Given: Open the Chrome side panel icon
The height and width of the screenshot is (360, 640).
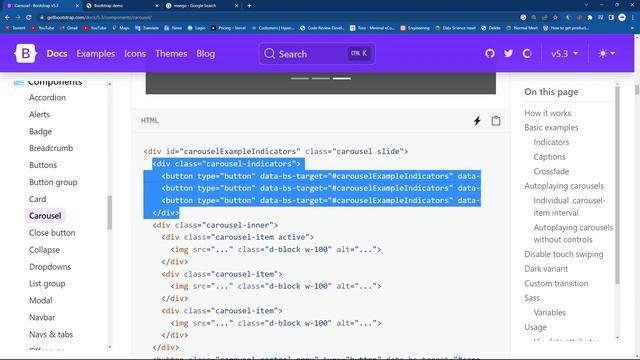Looking at the screenshot, I should pos(611,18).
